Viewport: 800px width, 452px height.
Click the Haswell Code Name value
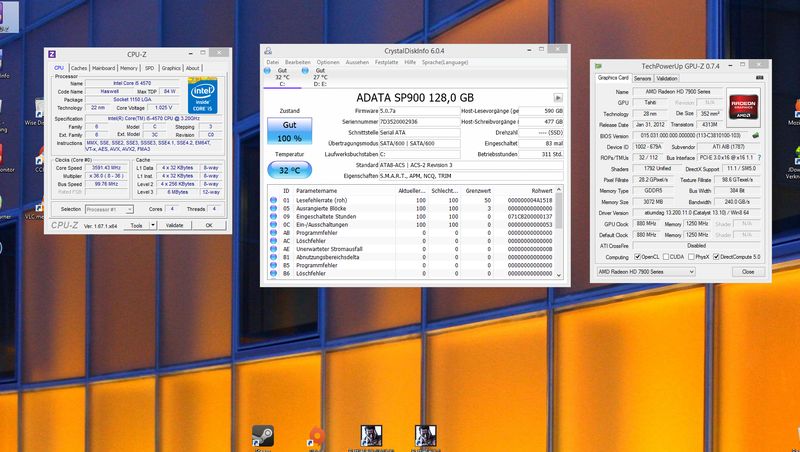pos(109,91)
